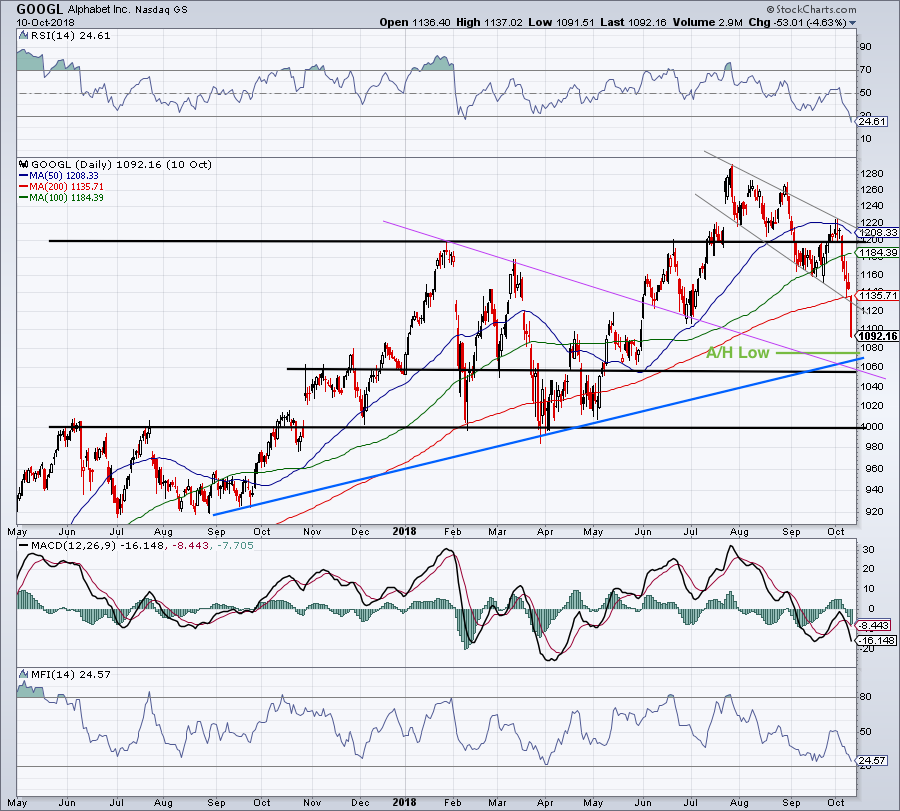The height and width of the screenshot is (811, 900).
Task: Click the 24.57 MFI value tag
Action: point(873,761)
